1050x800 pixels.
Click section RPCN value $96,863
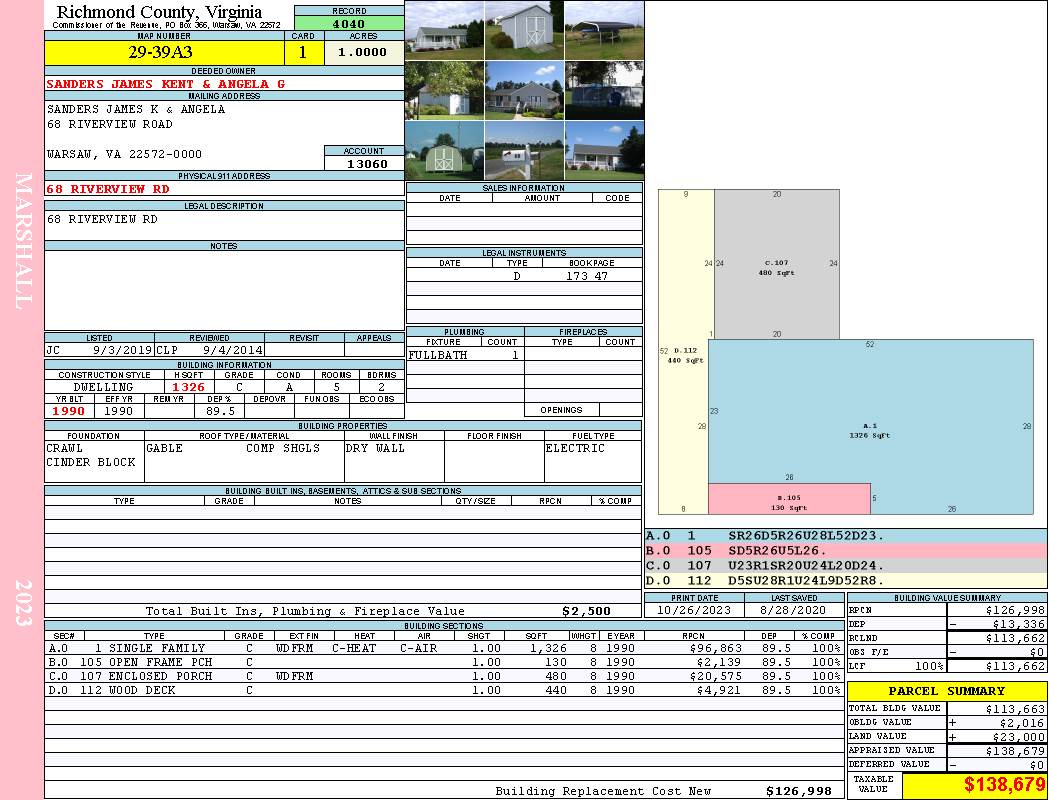715,648
